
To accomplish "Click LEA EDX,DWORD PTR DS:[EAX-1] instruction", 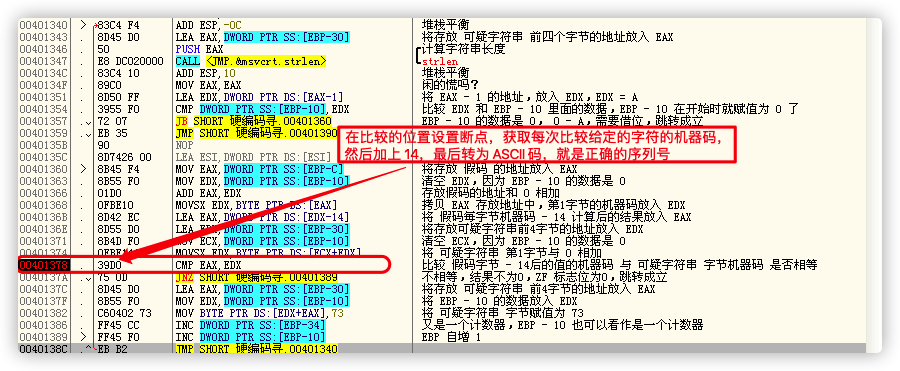I will (258, 97).
